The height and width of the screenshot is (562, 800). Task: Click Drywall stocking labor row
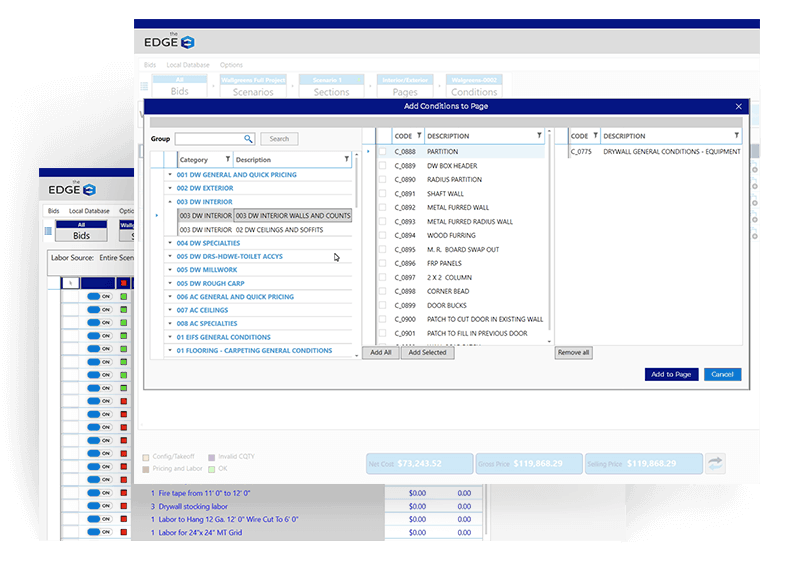coord(193,506)
